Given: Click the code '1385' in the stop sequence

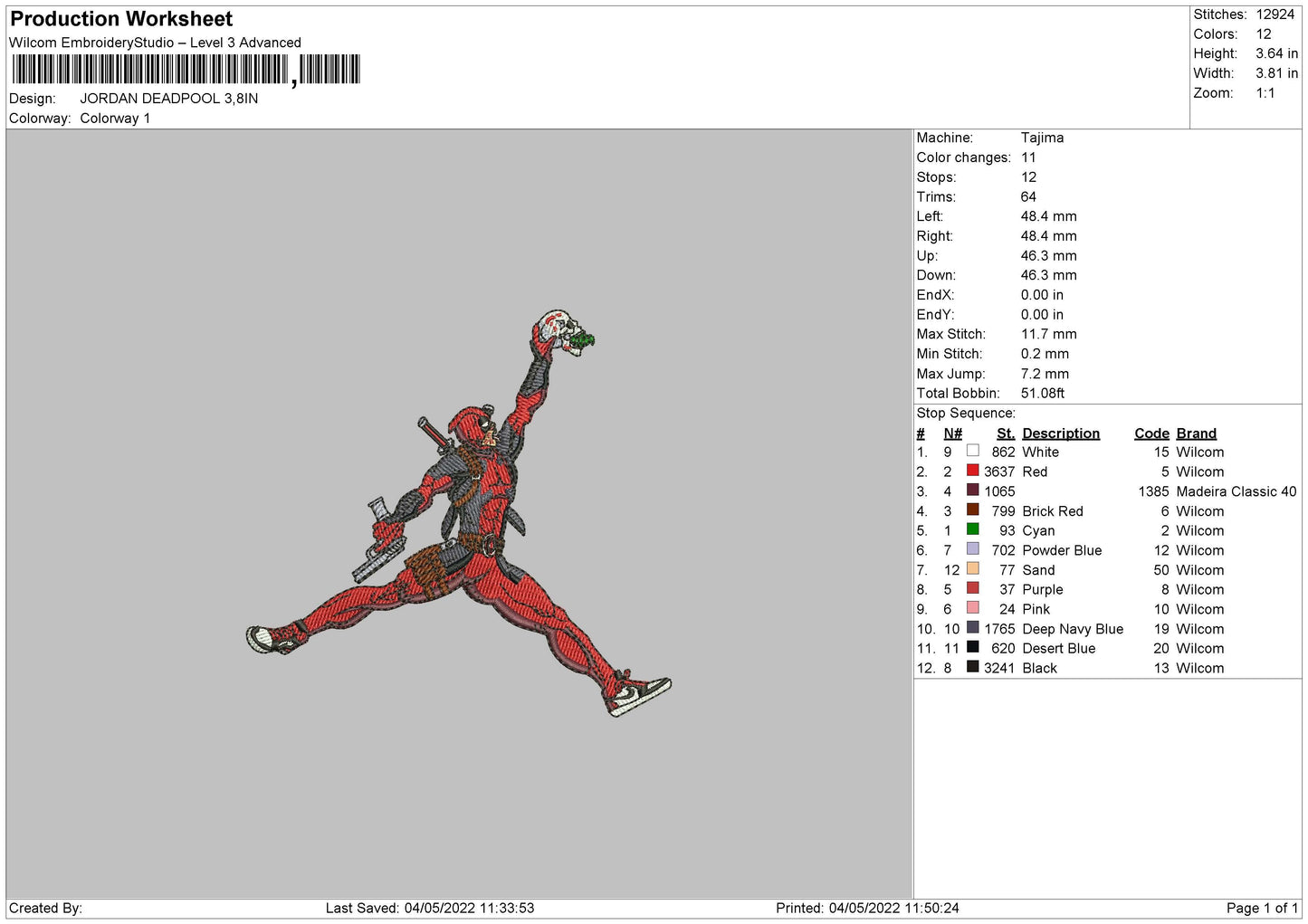Looking at the screenshot, I should (x=1153, y=491).
